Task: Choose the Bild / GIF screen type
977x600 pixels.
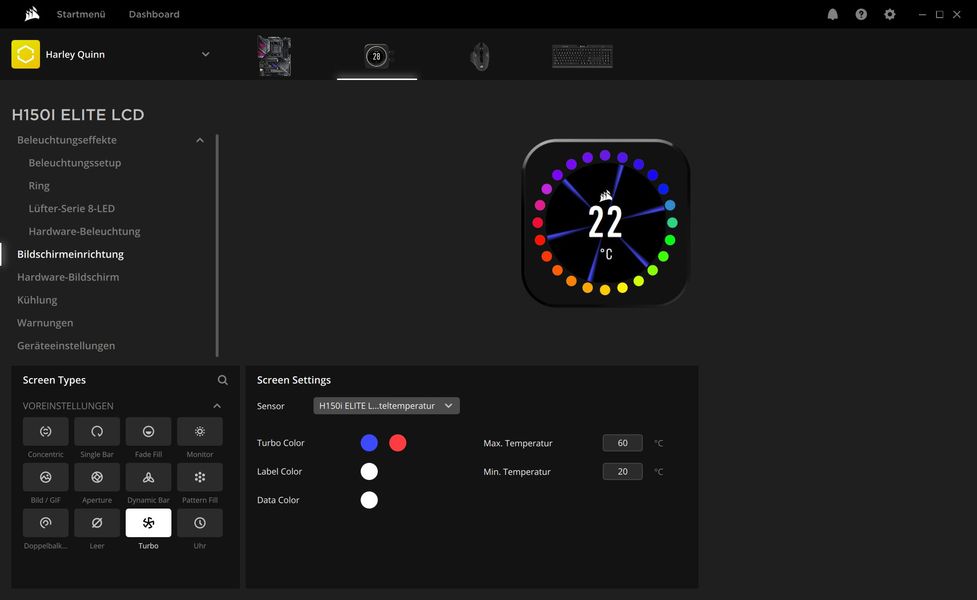Action: click(45, 477)
